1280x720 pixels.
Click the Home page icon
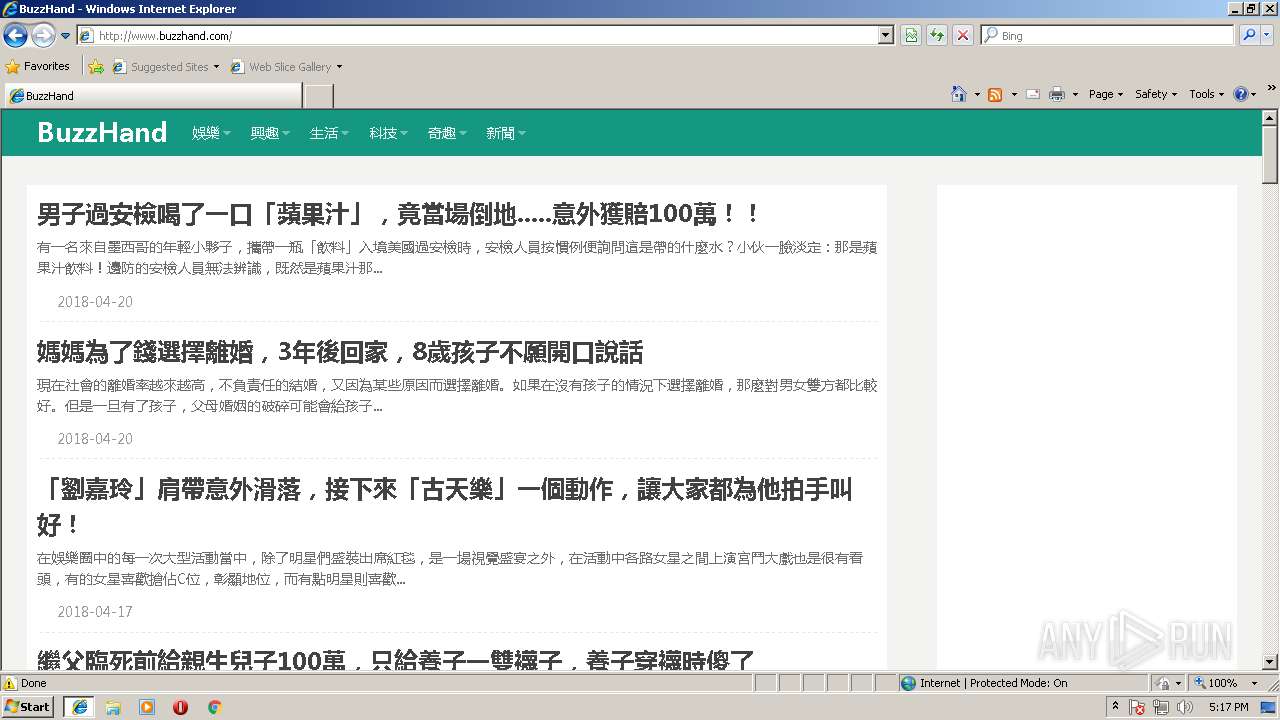[959, 94]
